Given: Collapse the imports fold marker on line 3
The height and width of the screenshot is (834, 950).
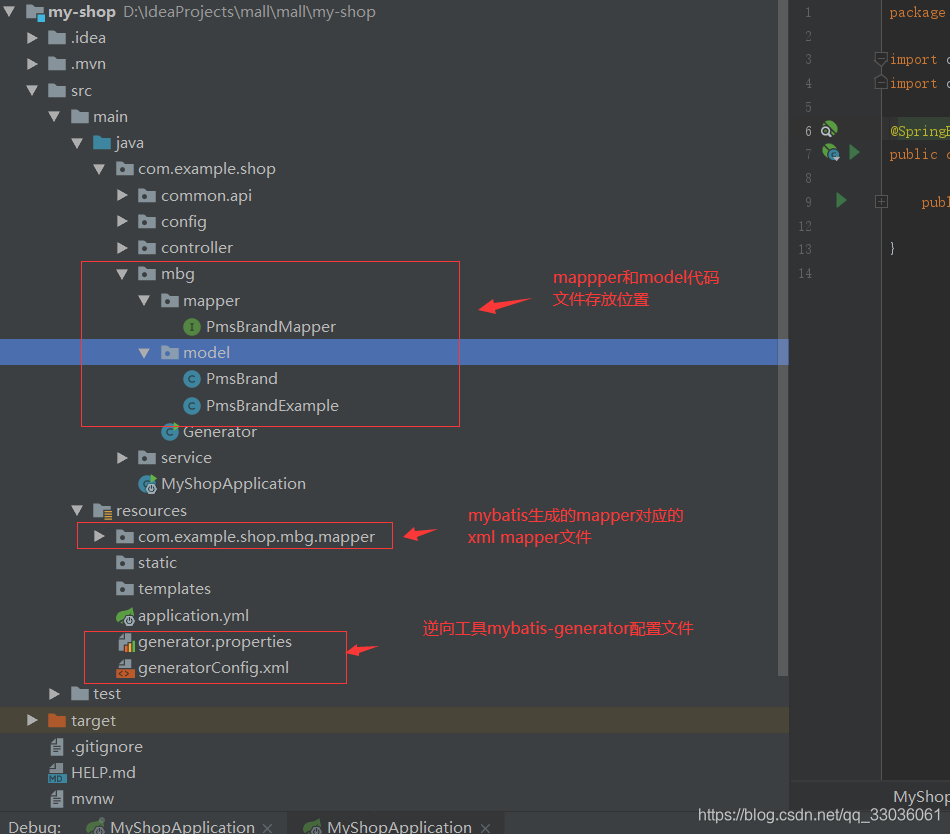Looking at the screenshot, I should coord(882,59).
